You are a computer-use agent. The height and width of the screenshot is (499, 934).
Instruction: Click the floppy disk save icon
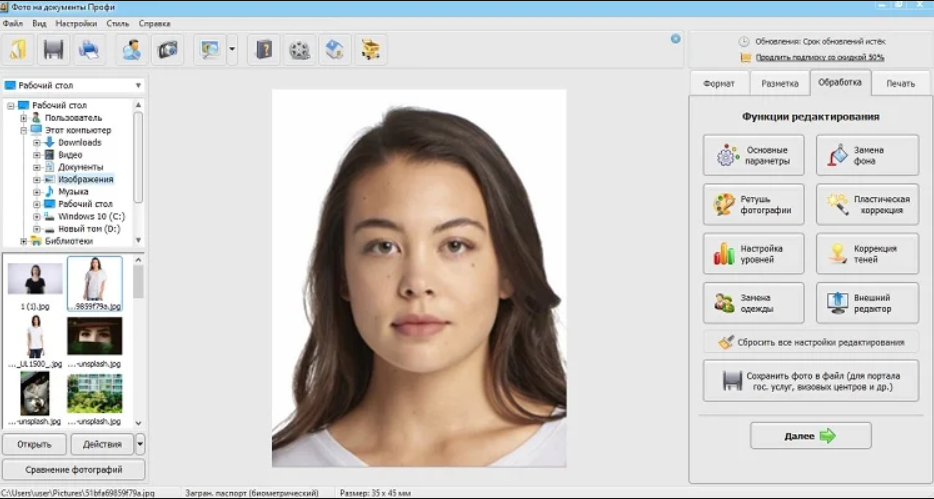coord(54,48)
